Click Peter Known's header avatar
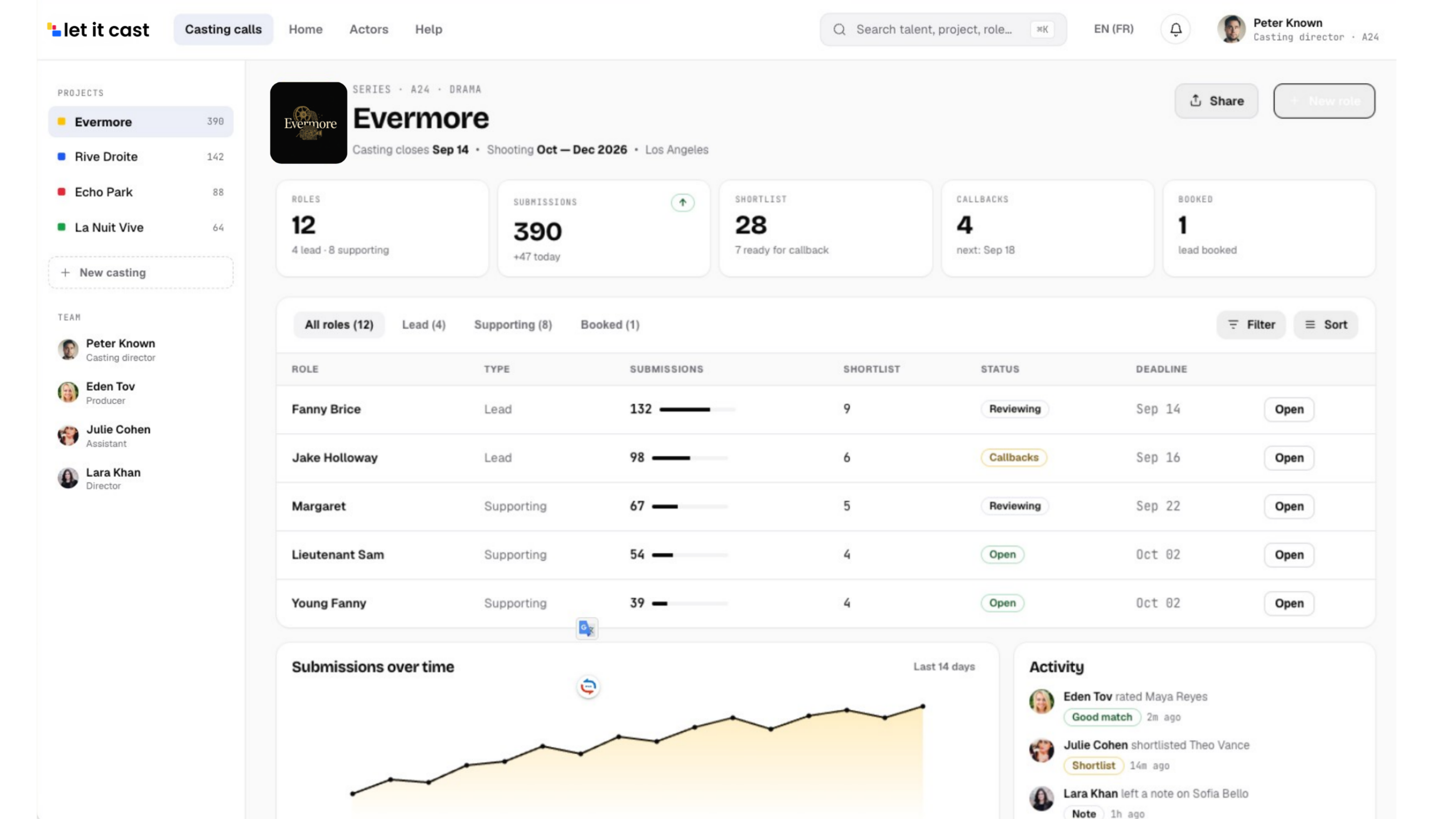This screenshot has width=1456, height=819. pos(1232,29)
